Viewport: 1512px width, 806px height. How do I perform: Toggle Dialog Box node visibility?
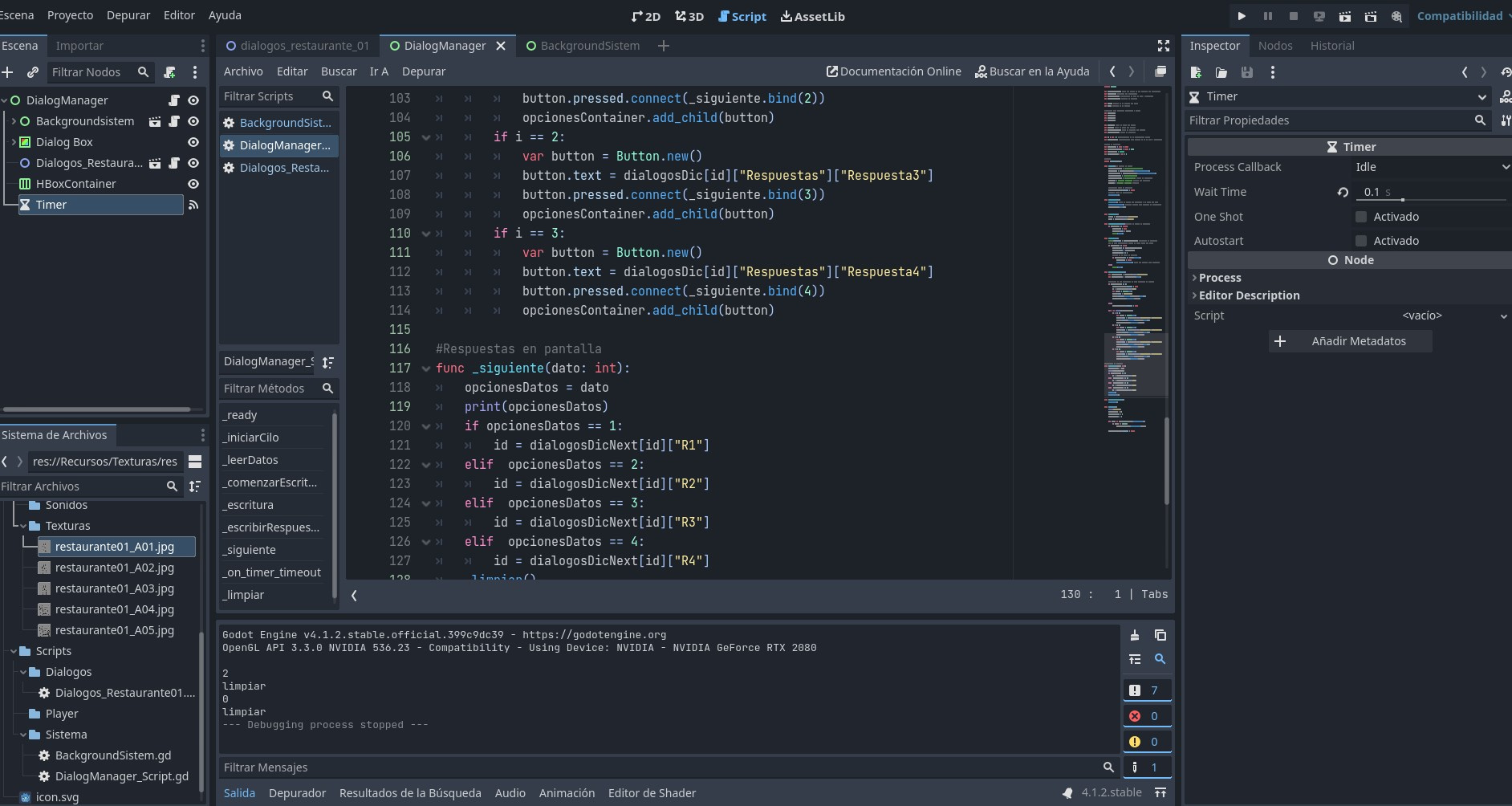tap(193, 142)
